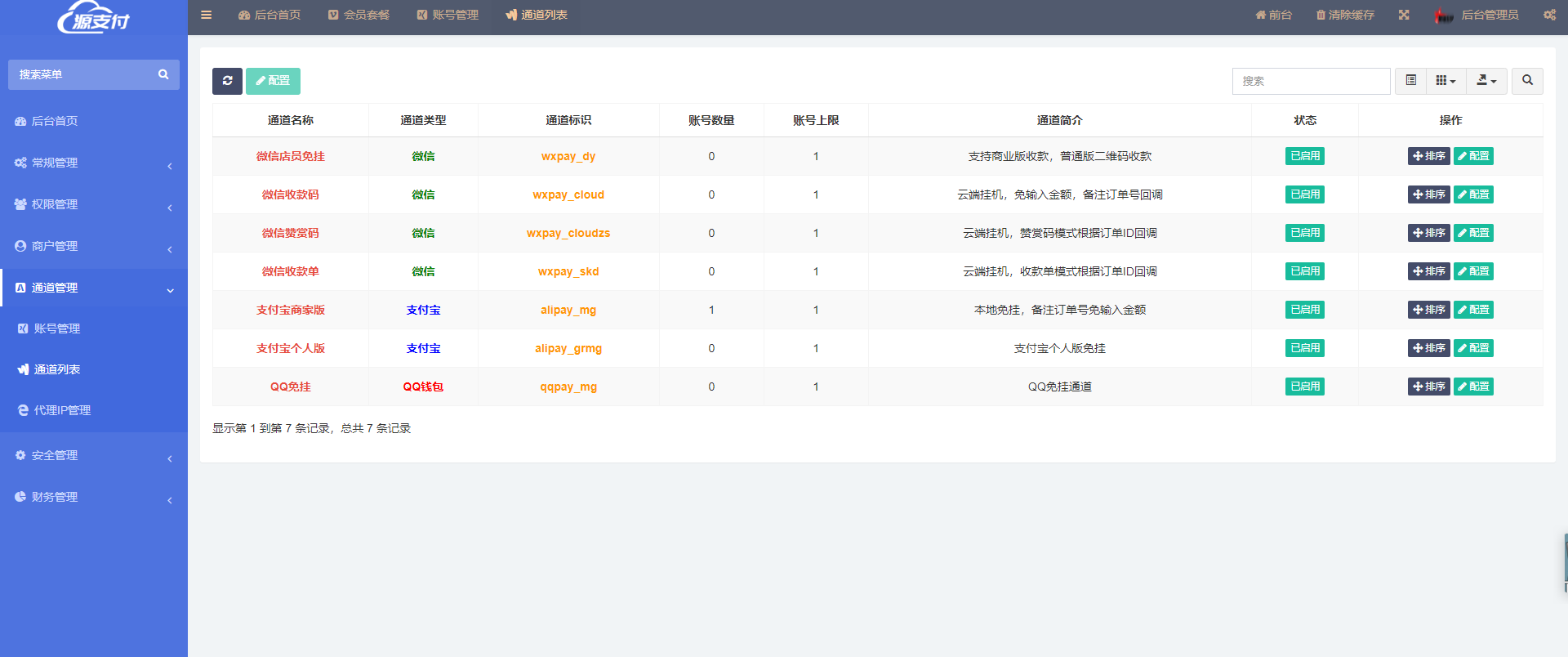Expand 财务管理 sidebar menu

click(x=94, y=497)
